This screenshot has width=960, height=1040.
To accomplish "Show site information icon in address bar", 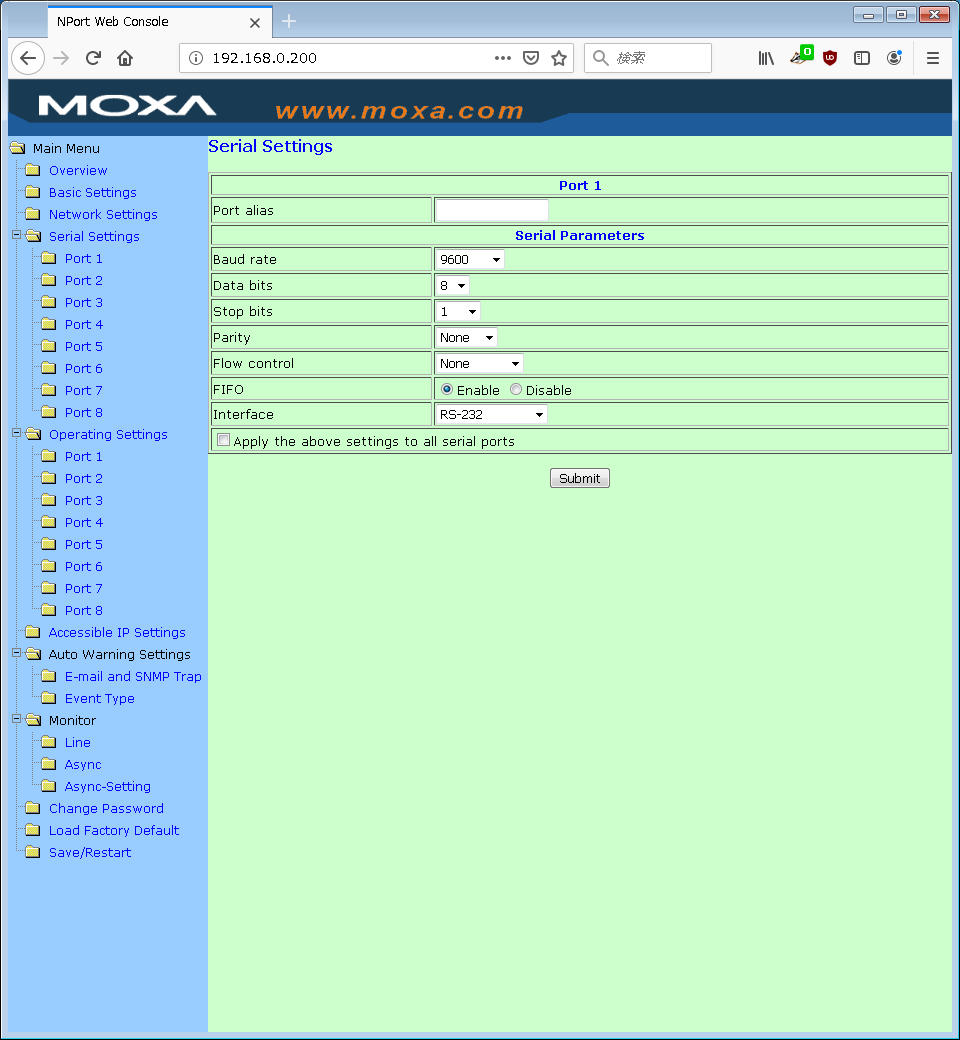I will point(196,58).
